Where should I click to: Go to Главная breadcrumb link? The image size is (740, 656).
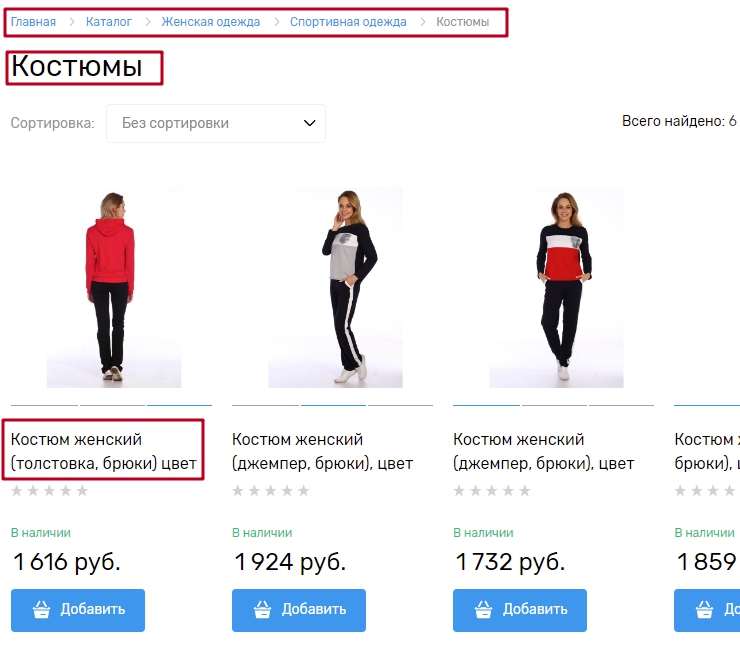click(33, 22)
